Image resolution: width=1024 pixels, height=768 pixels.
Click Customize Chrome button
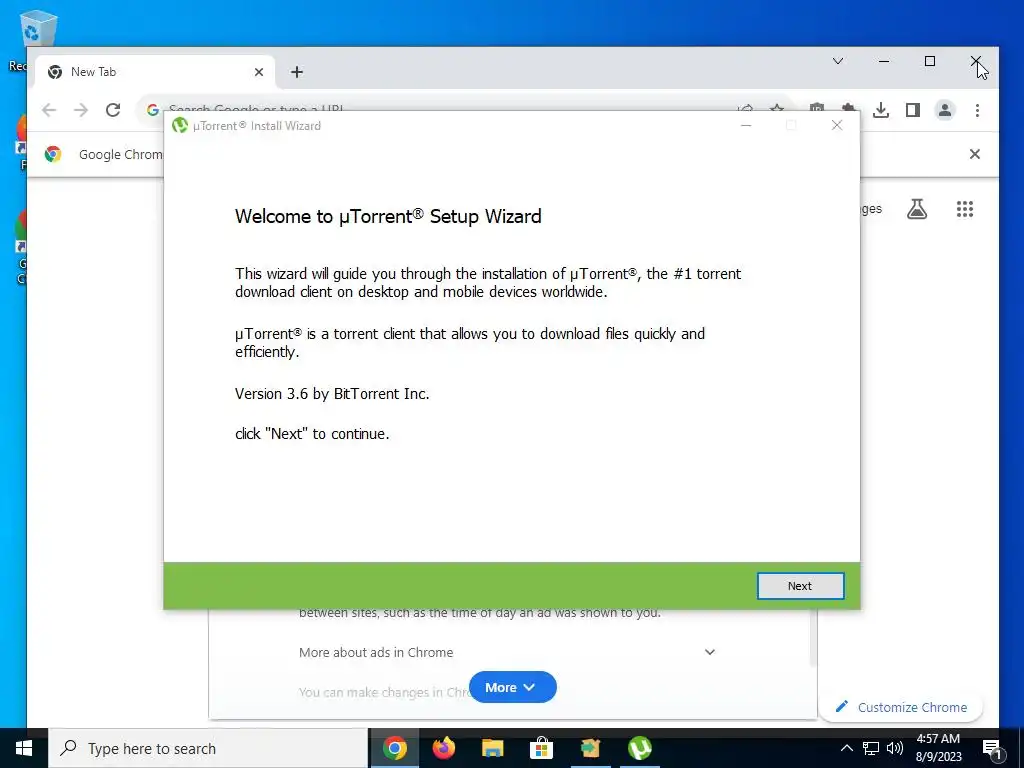coord(901,707)
